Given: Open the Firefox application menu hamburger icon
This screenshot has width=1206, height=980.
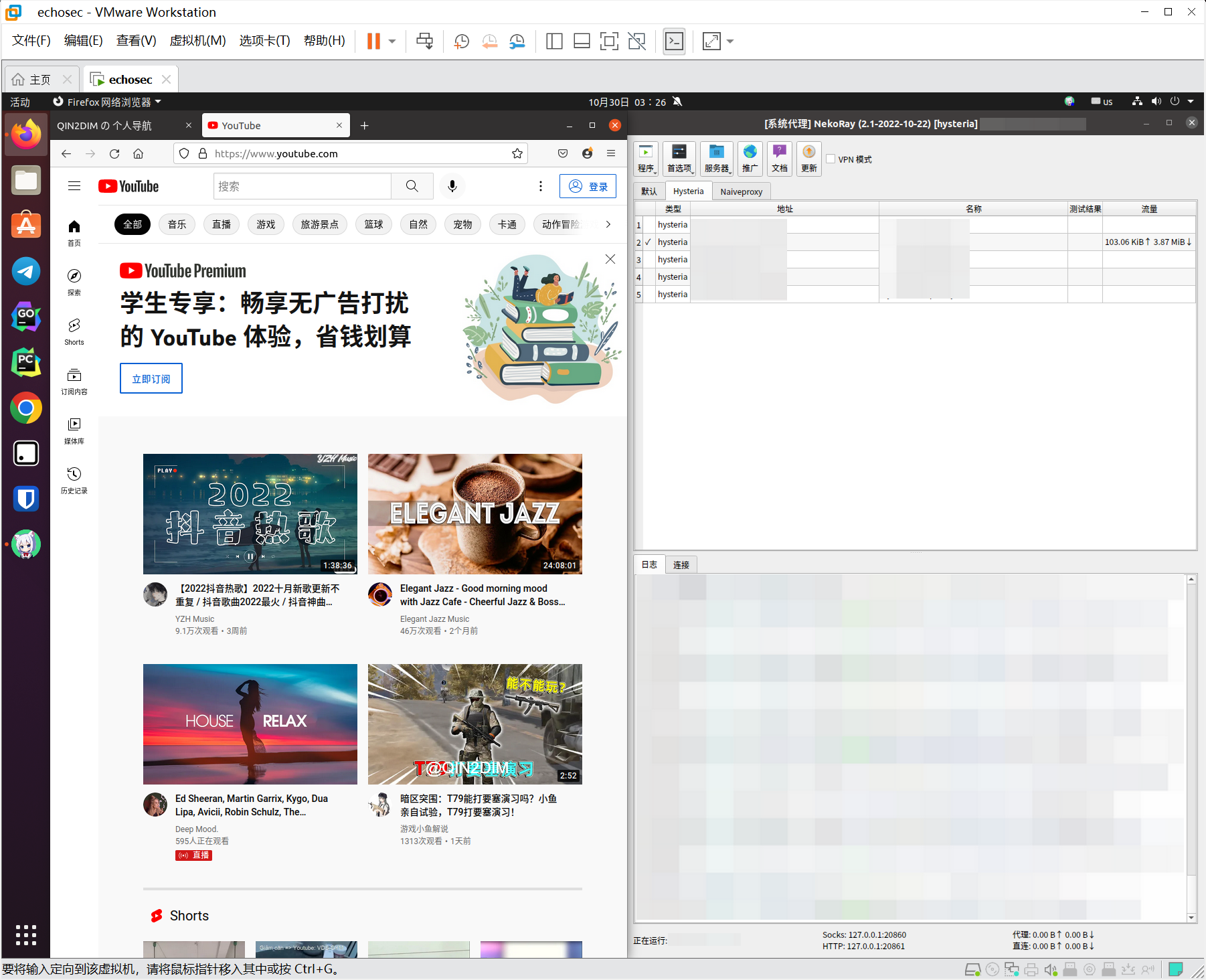Looking at the screenshot, I should point(610,153).
